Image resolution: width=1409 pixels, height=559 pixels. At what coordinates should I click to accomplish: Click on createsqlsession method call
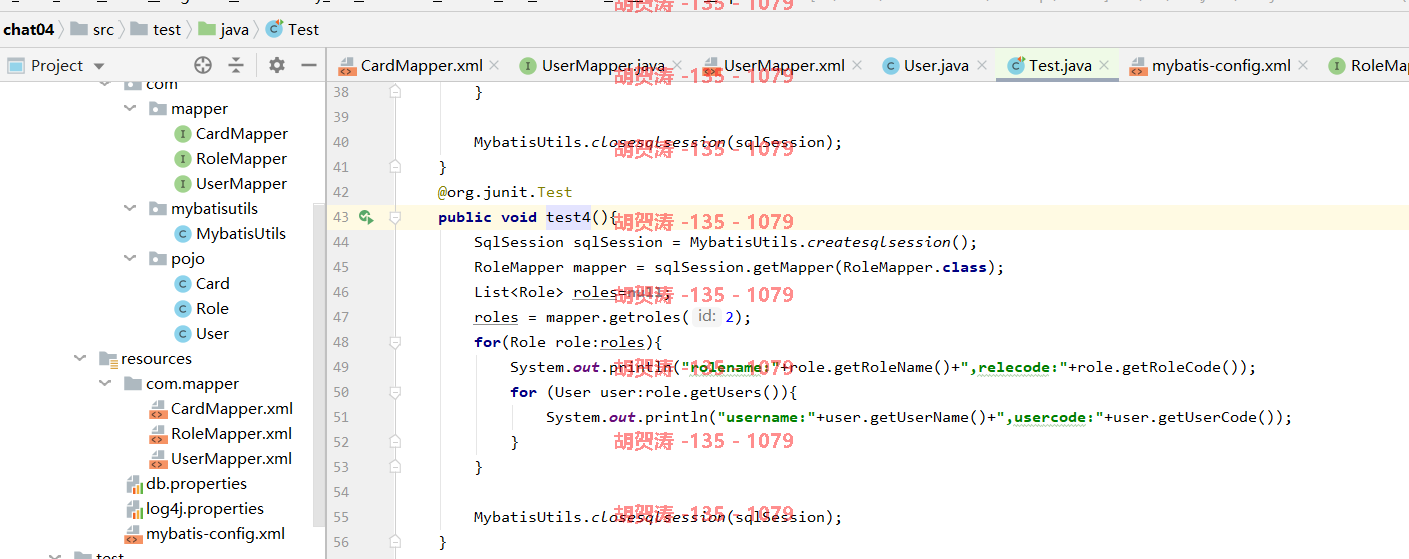pos(877,242)
